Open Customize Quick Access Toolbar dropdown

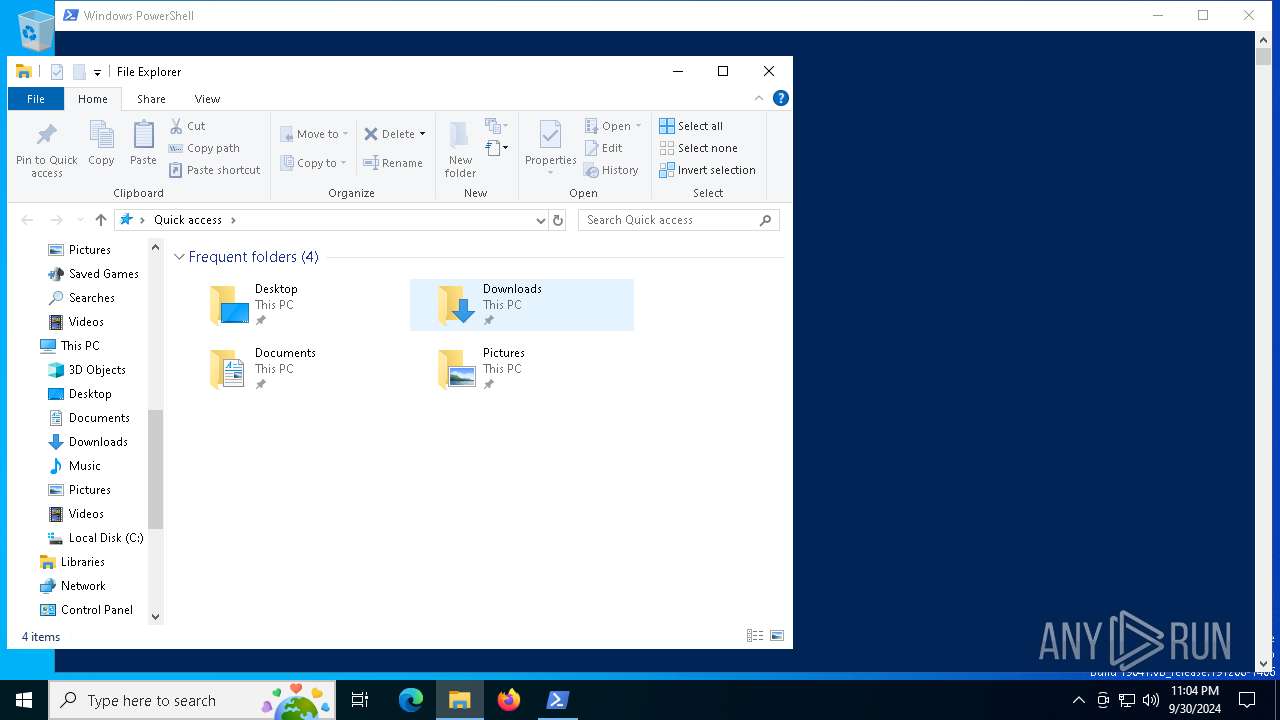point(97,72)
